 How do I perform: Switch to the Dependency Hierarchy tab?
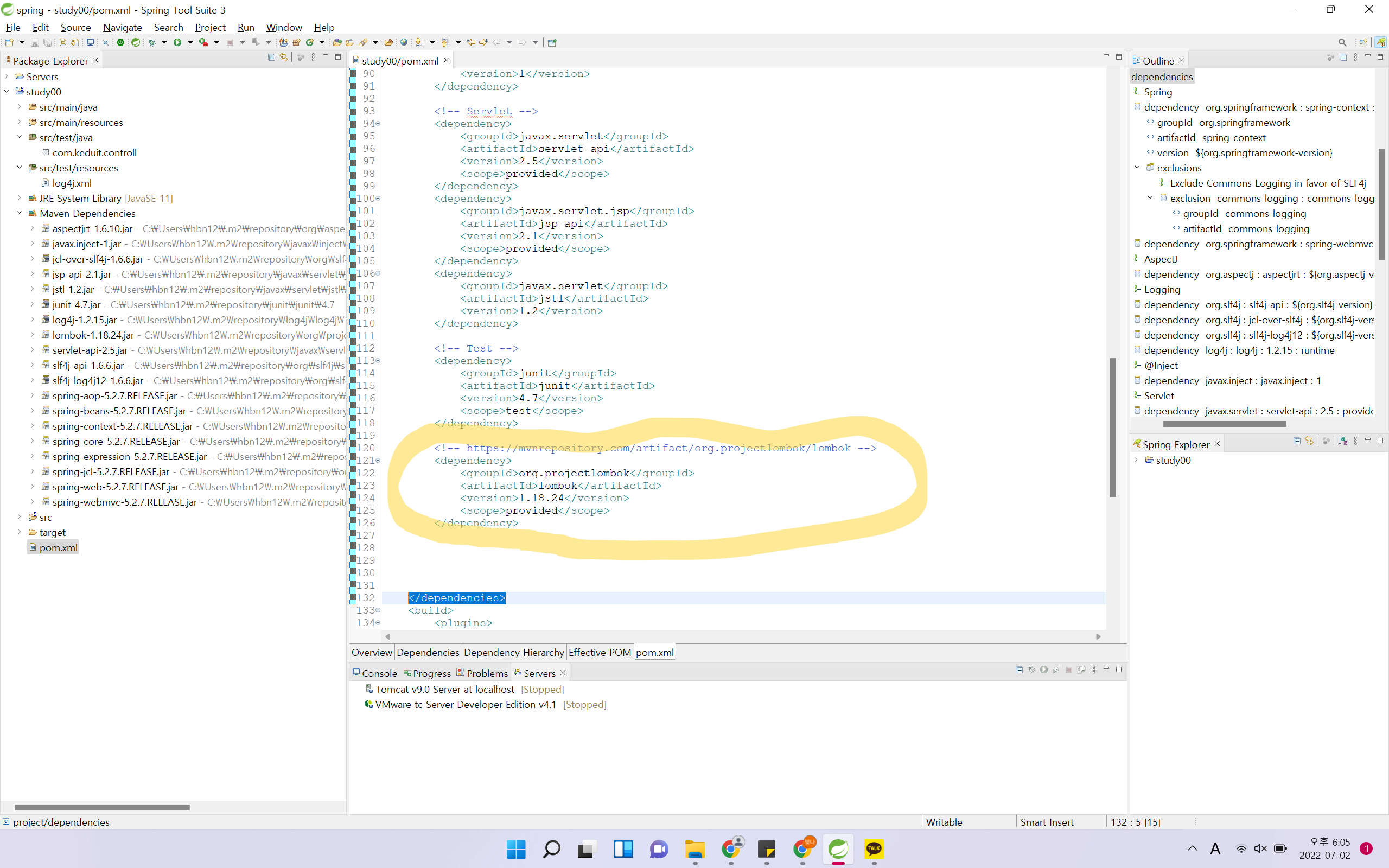(x=513, y=652)
